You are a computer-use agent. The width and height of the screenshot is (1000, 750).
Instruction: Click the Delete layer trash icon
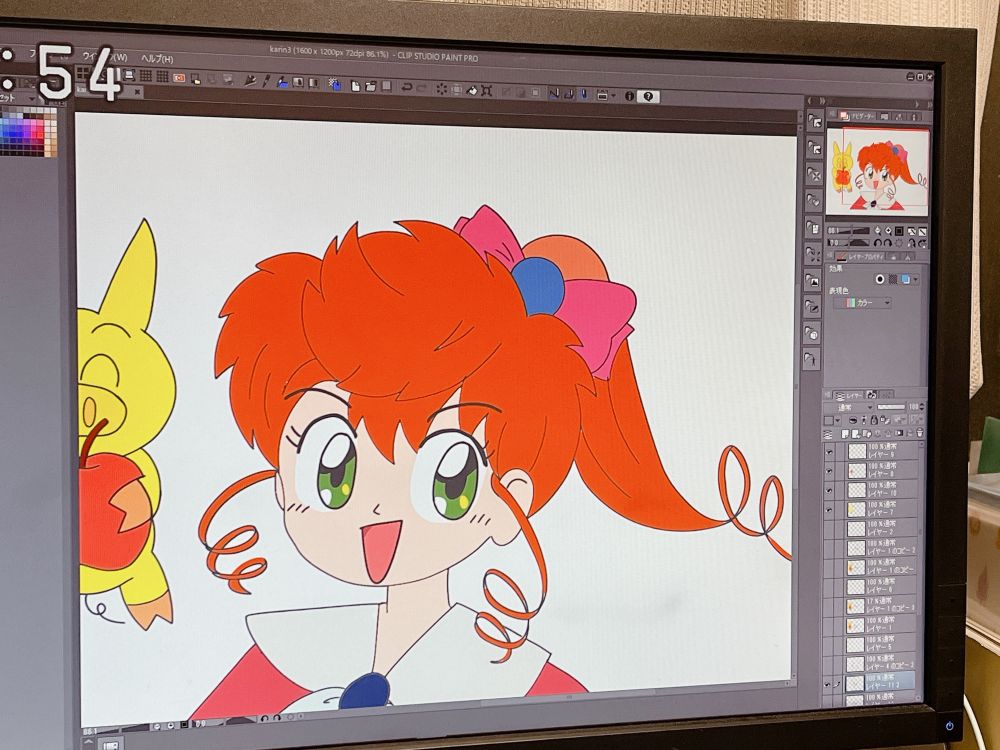click(x=920, y=433)
